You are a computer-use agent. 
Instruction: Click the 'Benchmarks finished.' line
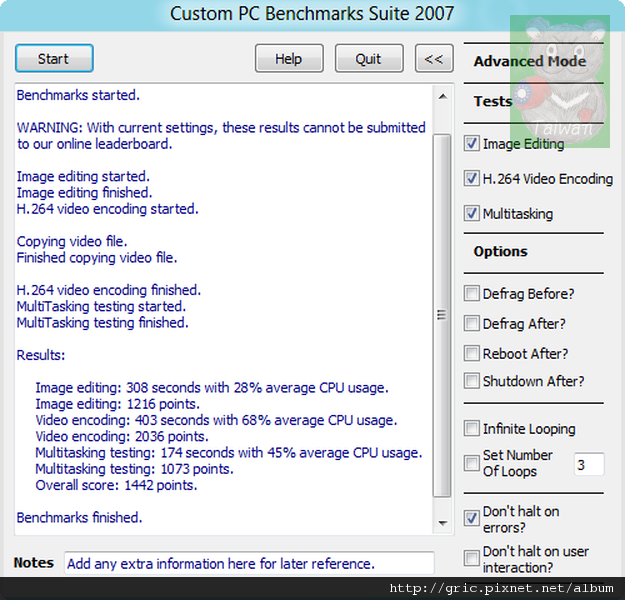[x=79, y=517]
